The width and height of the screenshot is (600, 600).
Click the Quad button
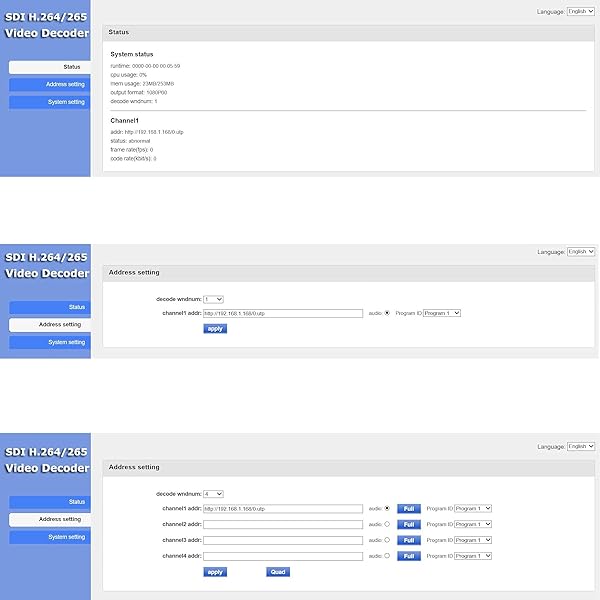[x=278, y=572]
